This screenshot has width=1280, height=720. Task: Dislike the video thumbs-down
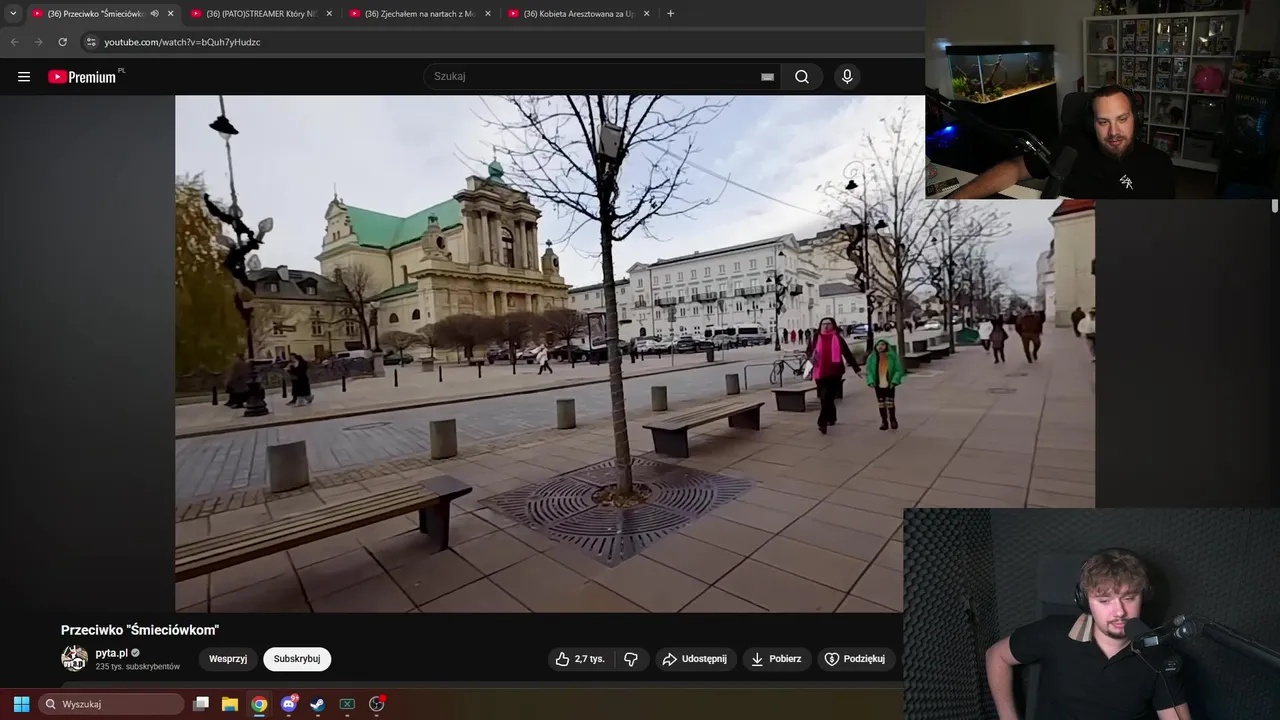[631, 659]
